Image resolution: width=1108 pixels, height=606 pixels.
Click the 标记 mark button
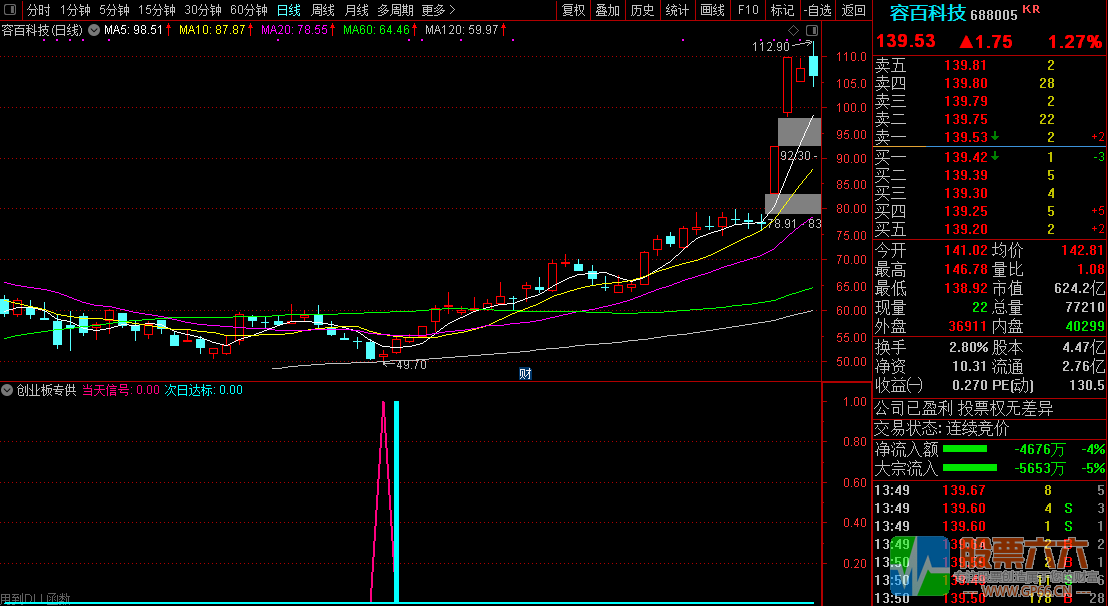point(782,10)
